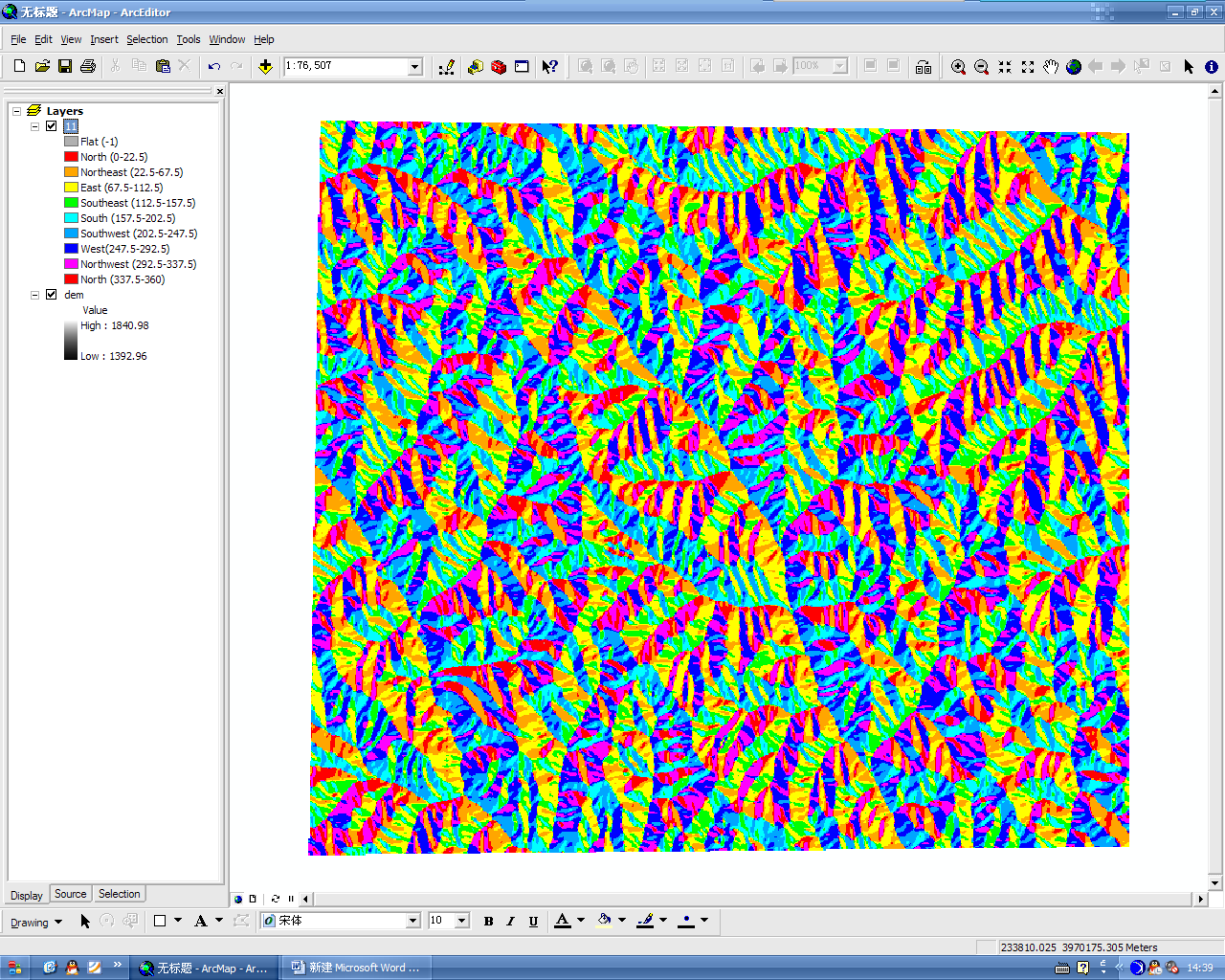1225x980 pixels.
Task: Open the Insert menu
Action: [104, 39]
